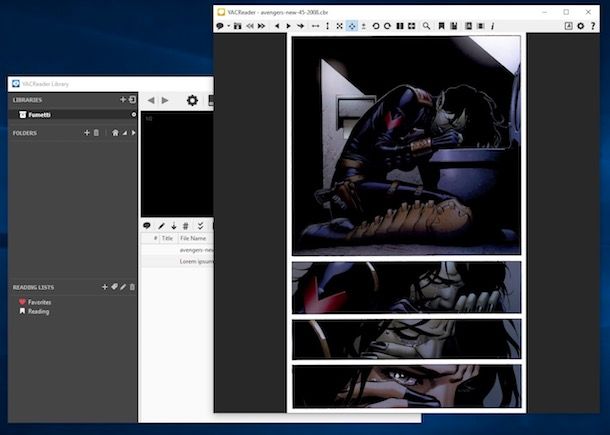
Task: Delete reading list with trash icon
Action: (132, 287)
